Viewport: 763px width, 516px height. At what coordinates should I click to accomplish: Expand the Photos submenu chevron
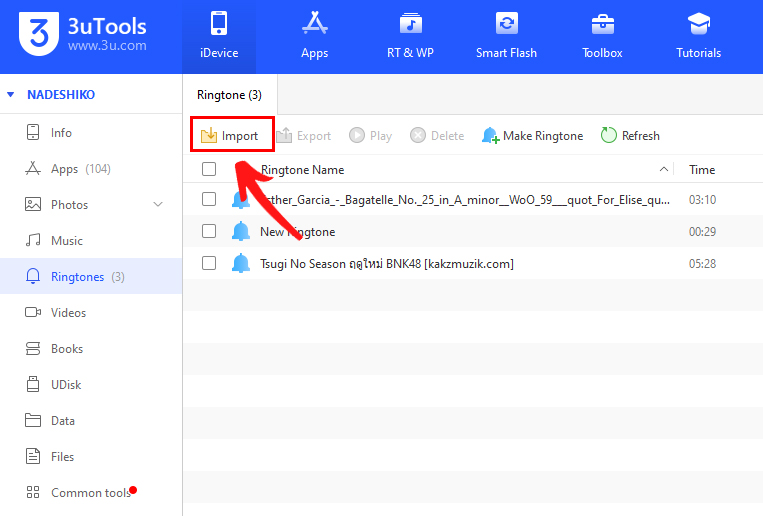click(x=158, y=204)
